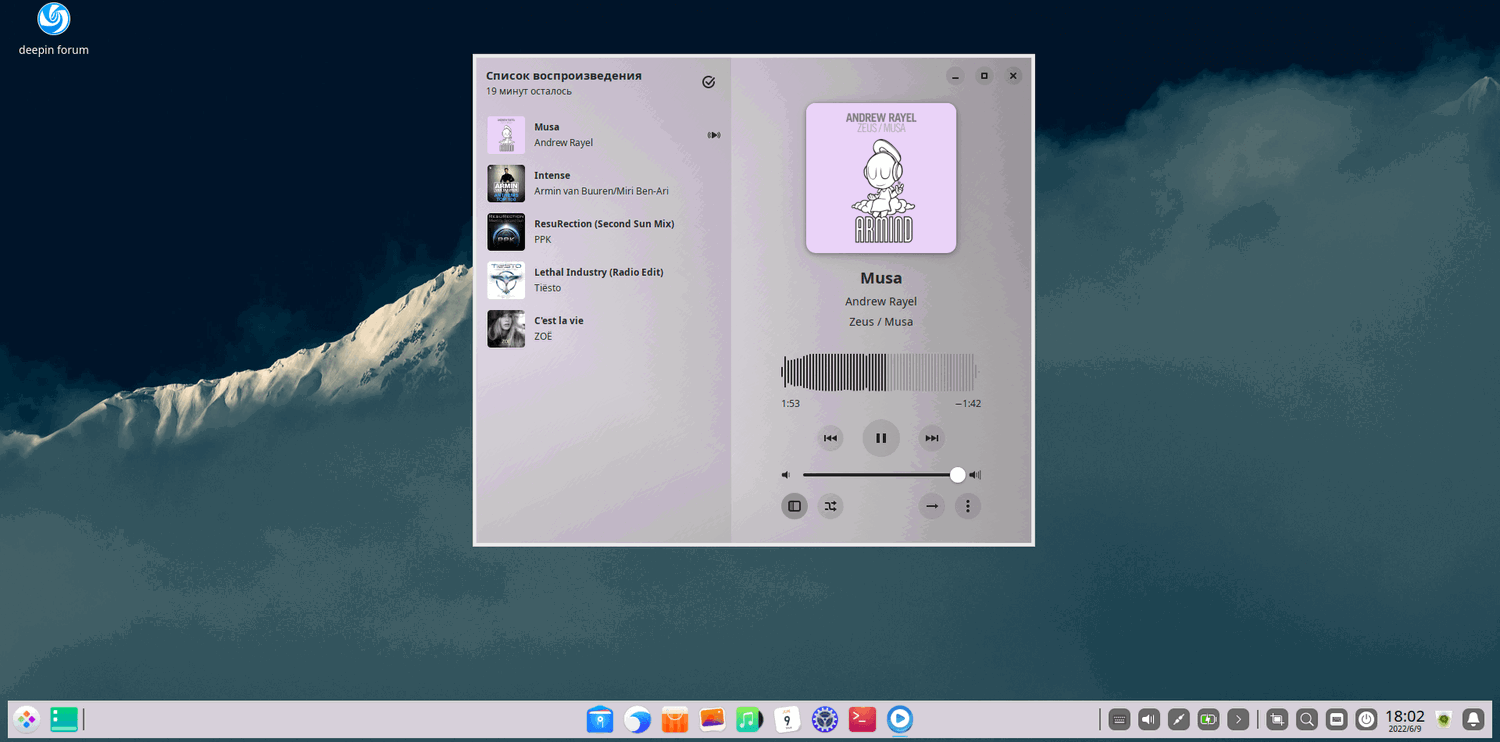
Task: Seek within the waveform progress bar
Action: (879, 372)
